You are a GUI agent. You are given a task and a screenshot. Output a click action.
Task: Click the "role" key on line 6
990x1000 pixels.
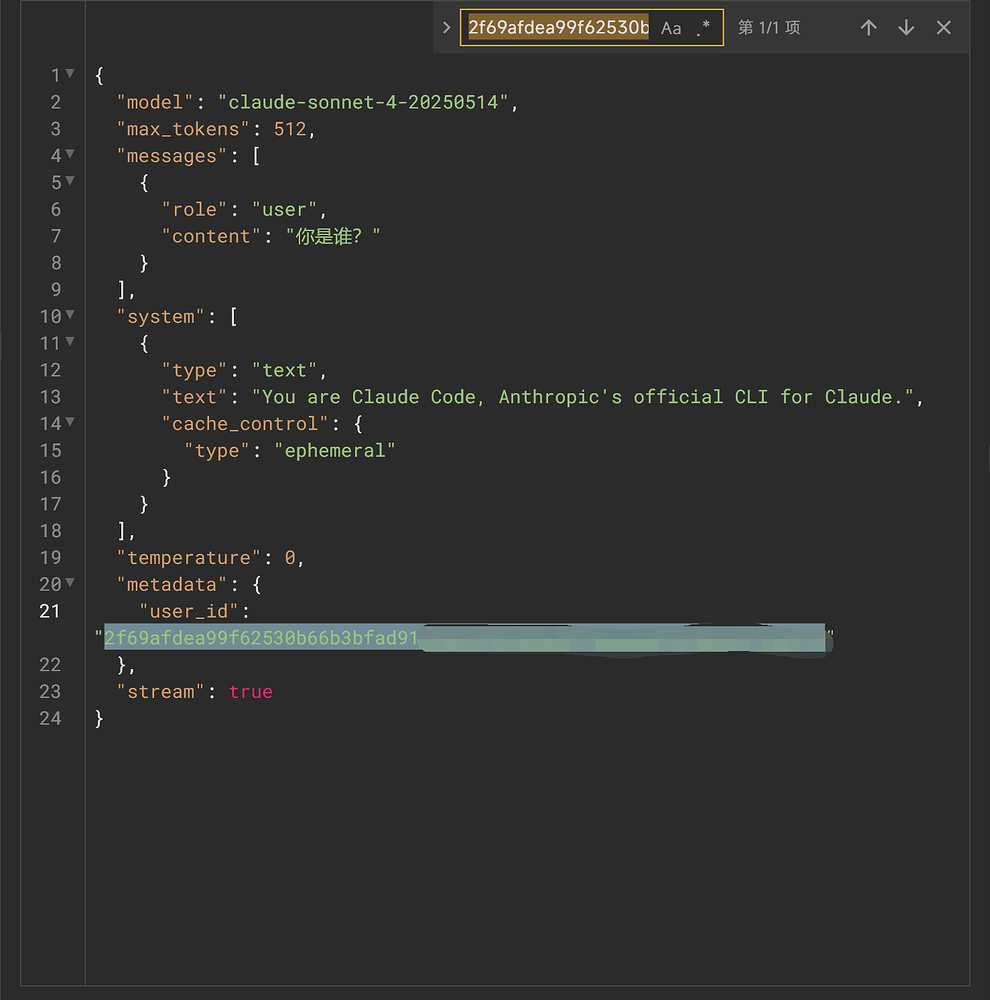pos(194,209)
